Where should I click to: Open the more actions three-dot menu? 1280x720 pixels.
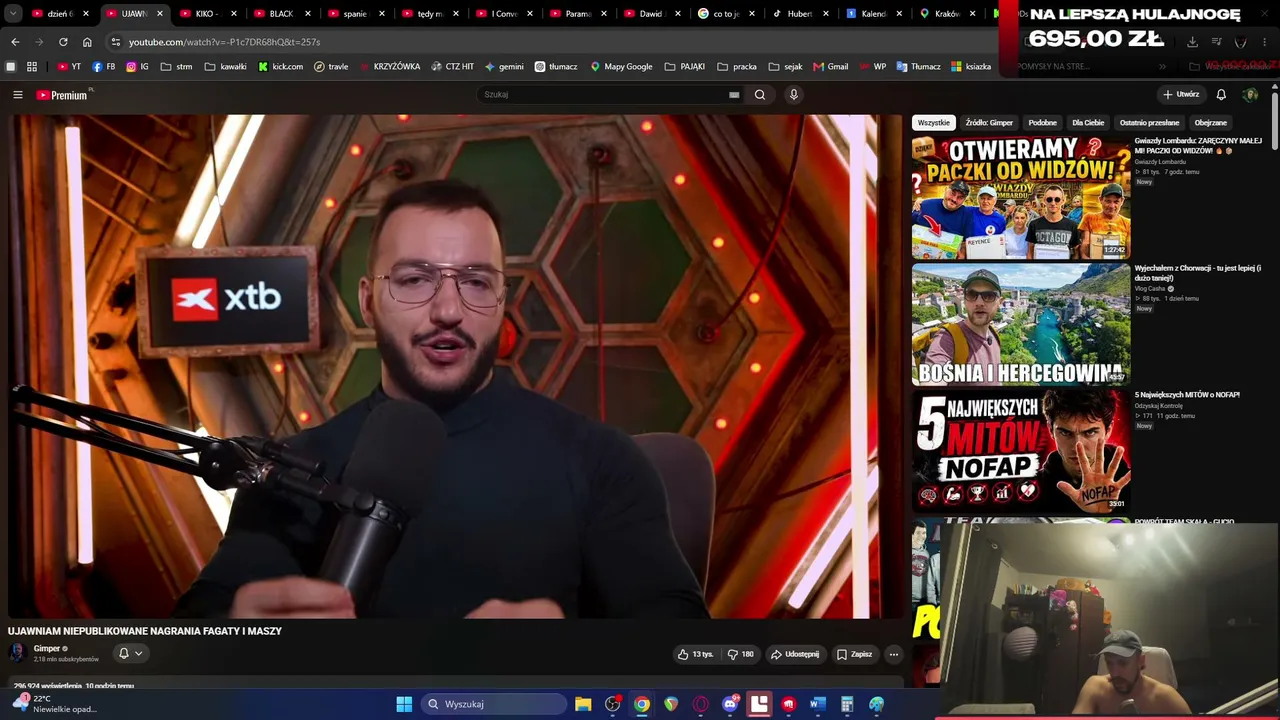(x=894, y=654)
